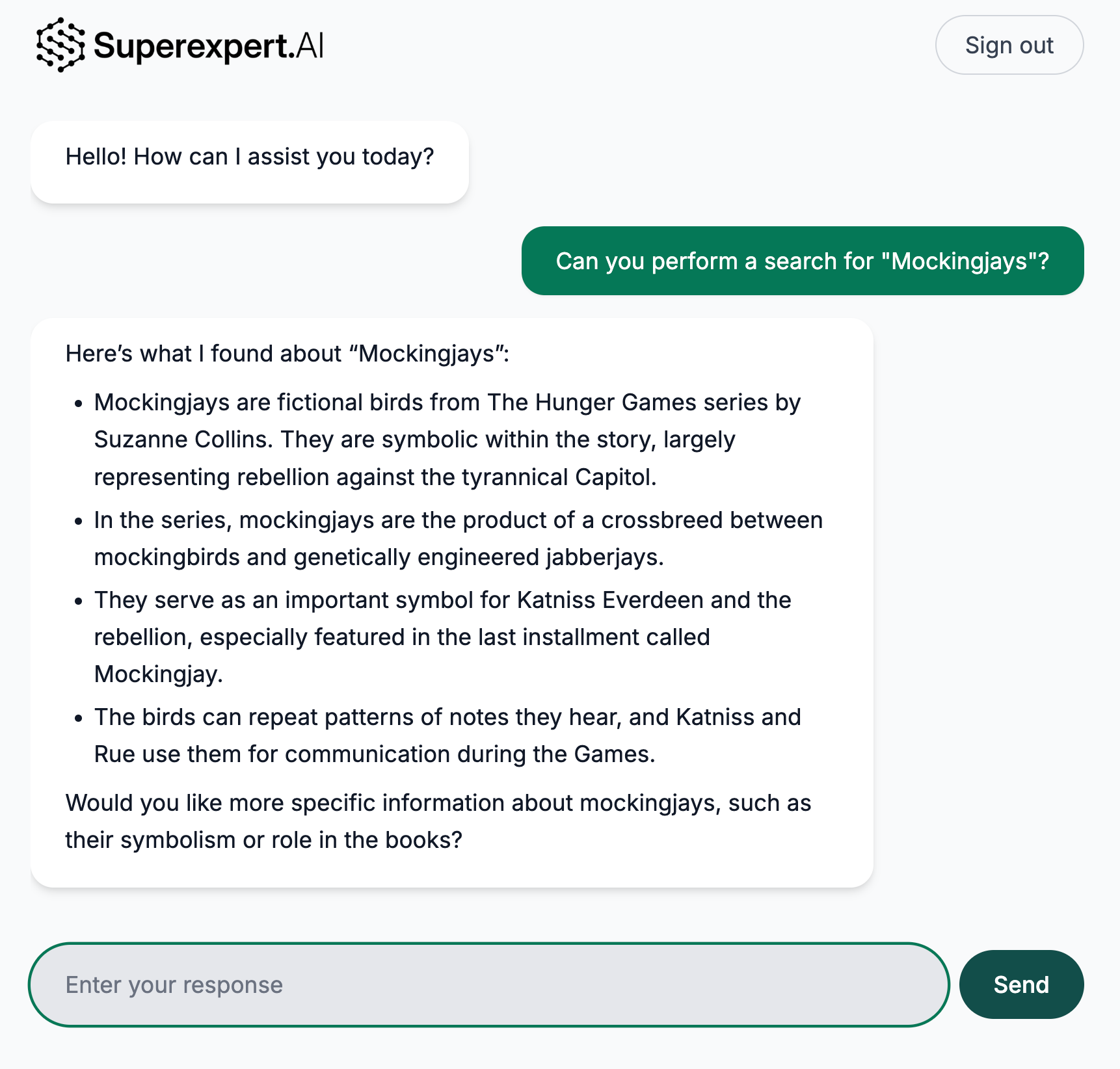Click the first bullet point dot
This screenshot has width=1120, height=1069.
tap(79, 404)
